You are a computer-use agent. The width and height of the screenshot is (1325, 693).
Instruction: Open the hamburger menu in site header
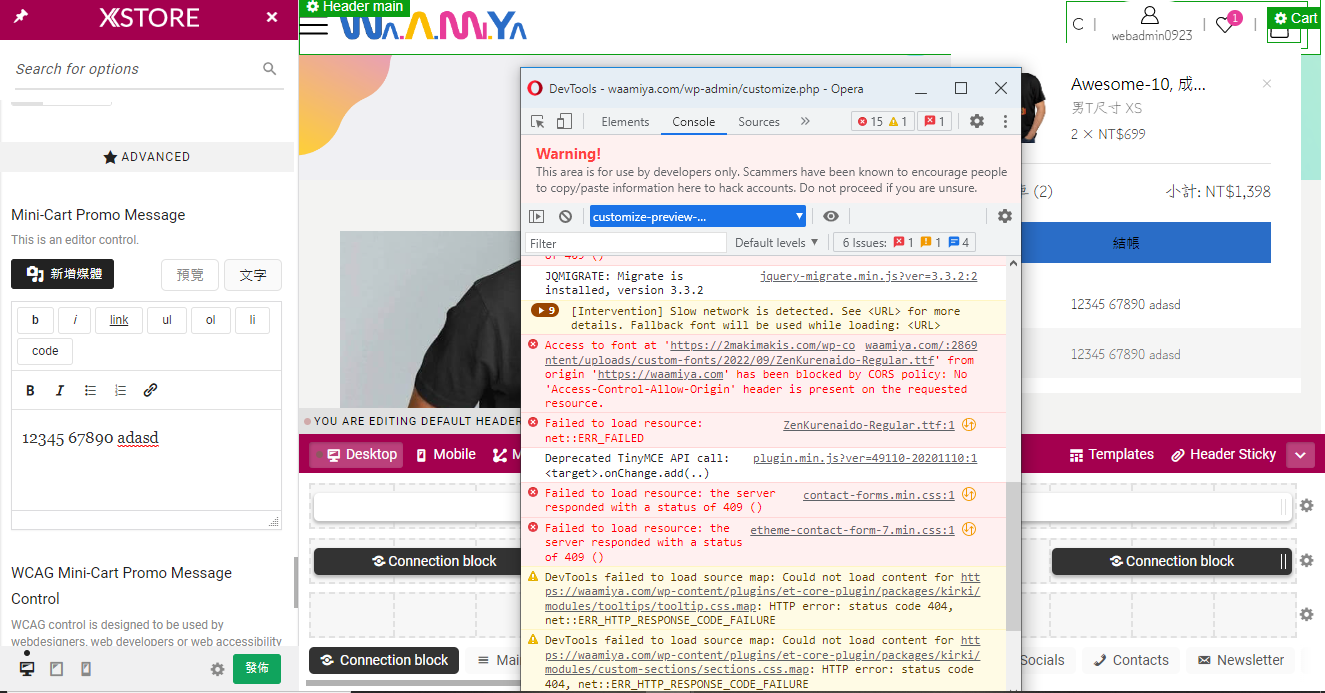(314, 27)
